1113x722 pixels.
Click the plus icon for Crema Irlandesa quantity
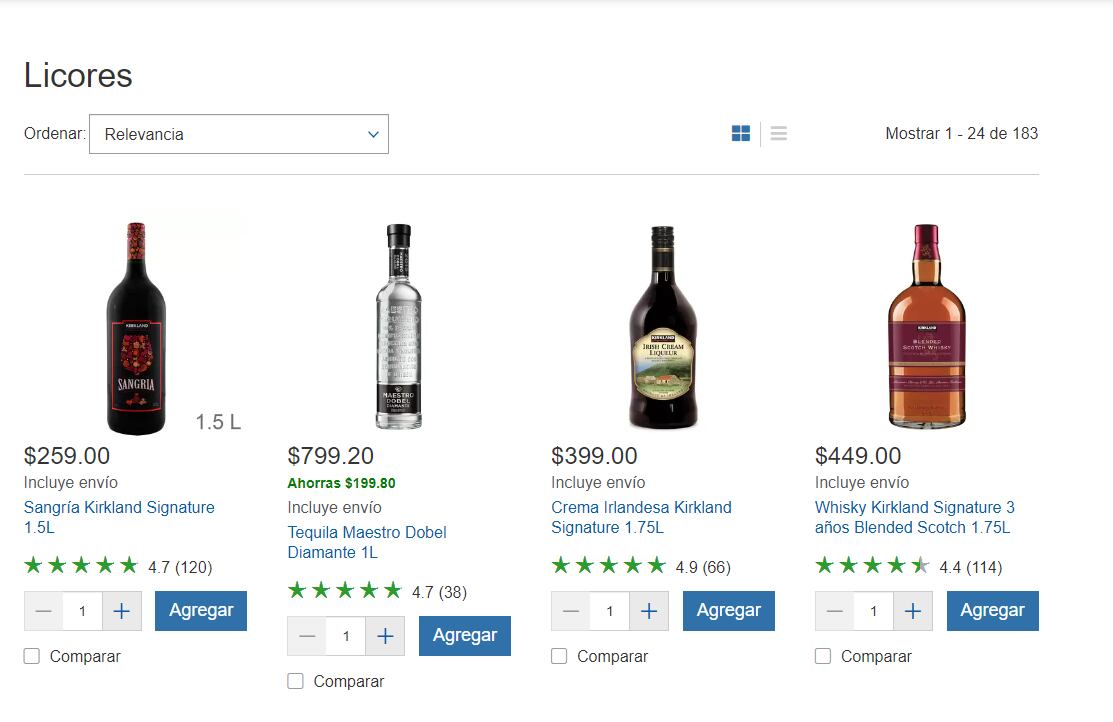pyautogui.click(x=648, y=610)
